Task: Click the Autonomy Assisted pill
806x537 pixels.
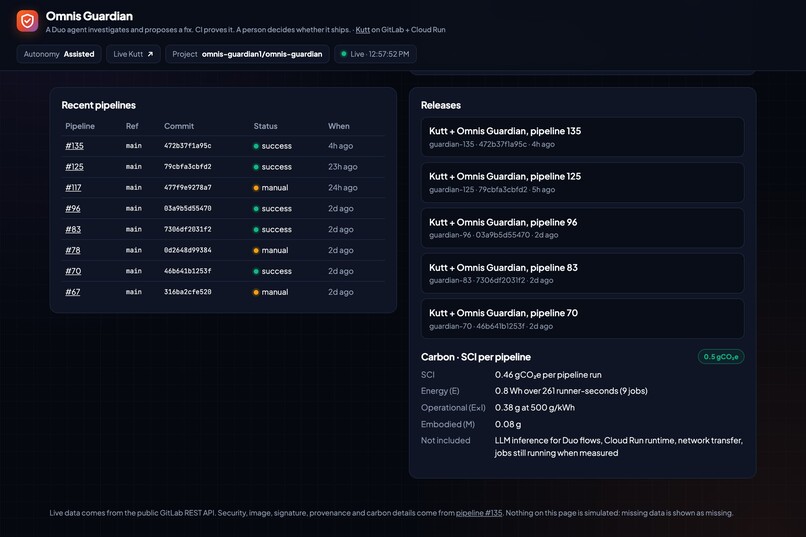Action: click(x=59, y=54)
